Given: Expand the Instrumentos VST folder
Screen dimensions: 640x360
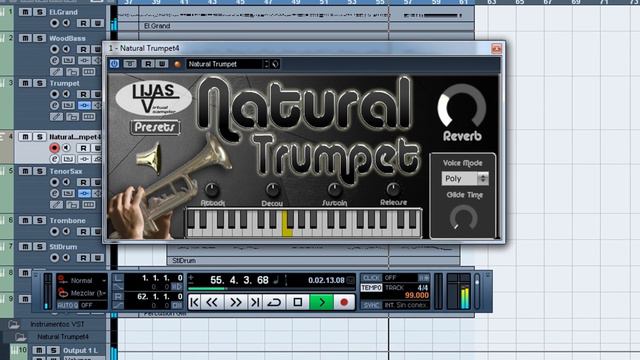Looking at the screenshot, I should click(x=13, y=324).
